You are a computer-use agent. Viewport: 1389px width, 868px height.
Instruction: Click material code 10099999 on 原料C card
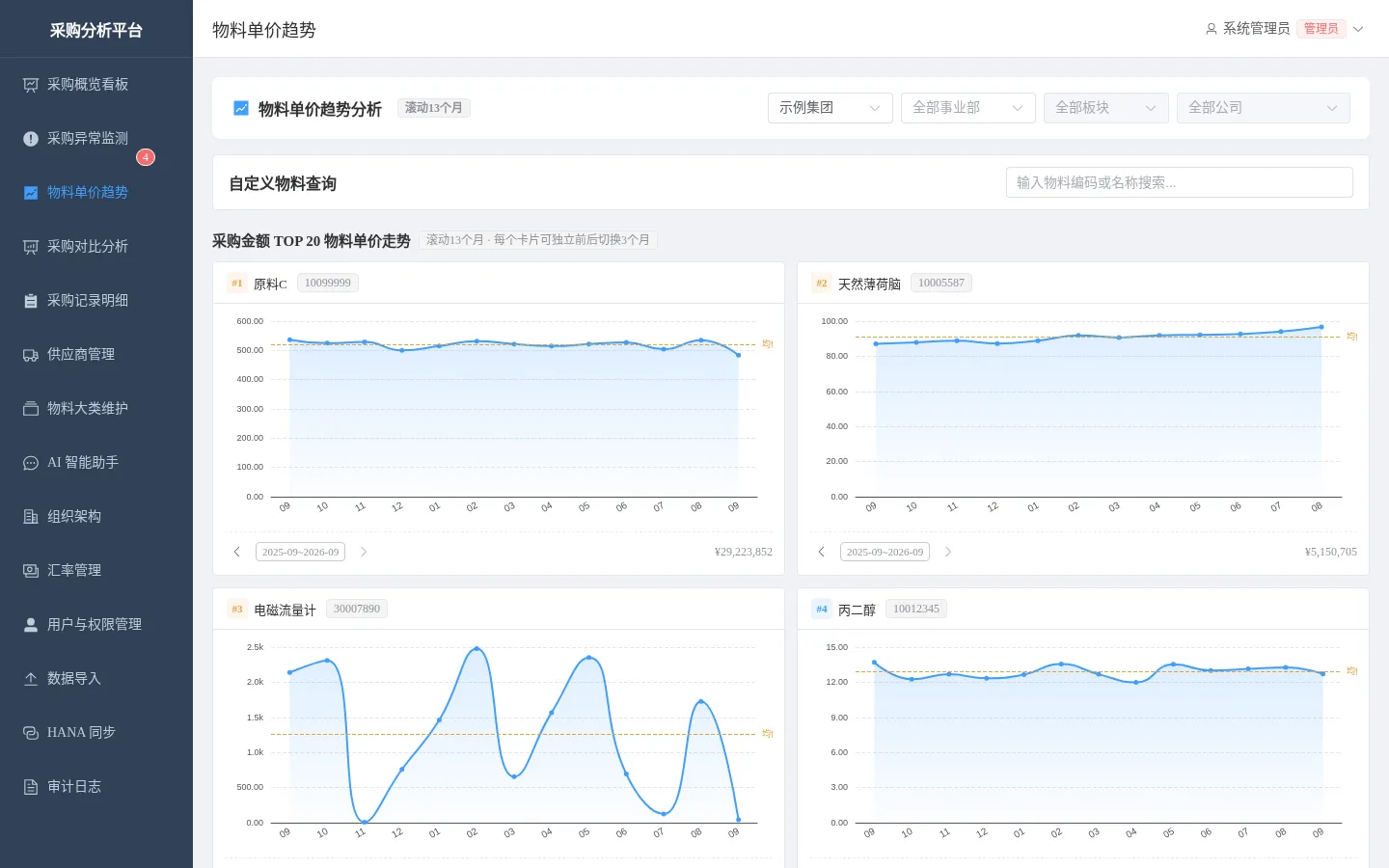(x=328, y=283)
